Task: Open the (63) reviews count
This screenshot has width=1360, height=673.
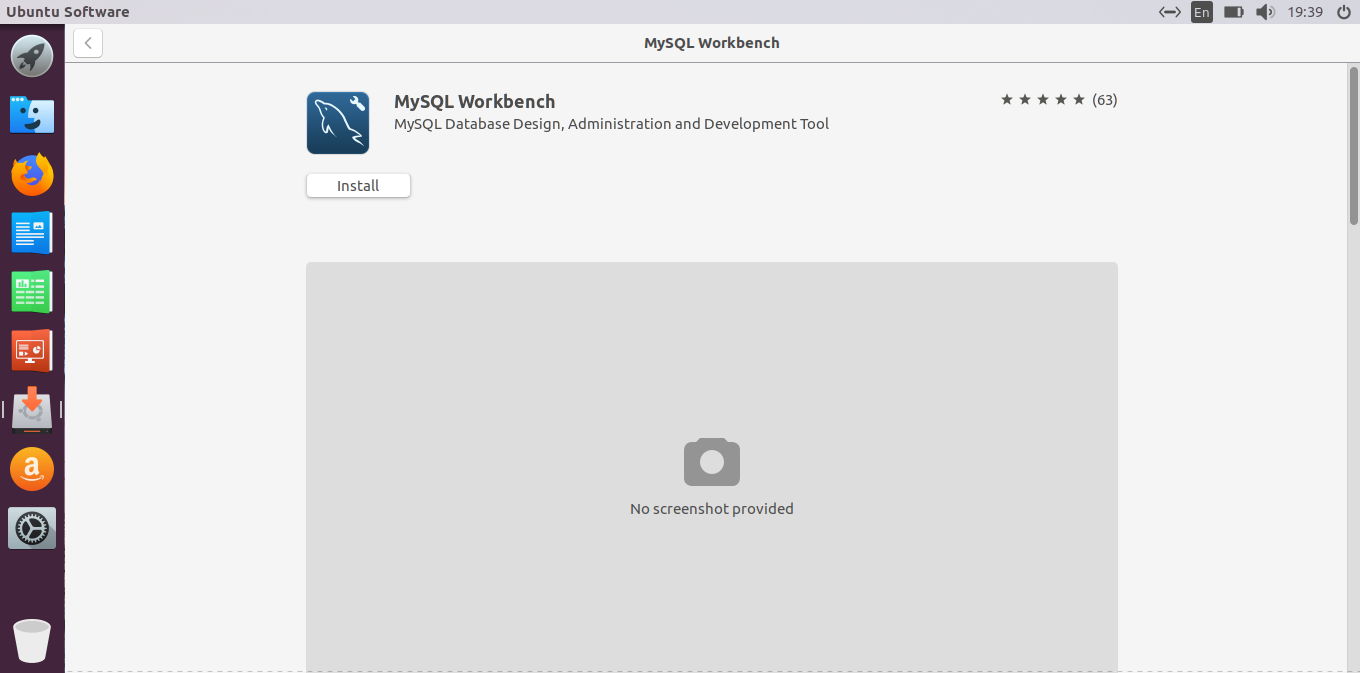Action: coord(1105,99)
